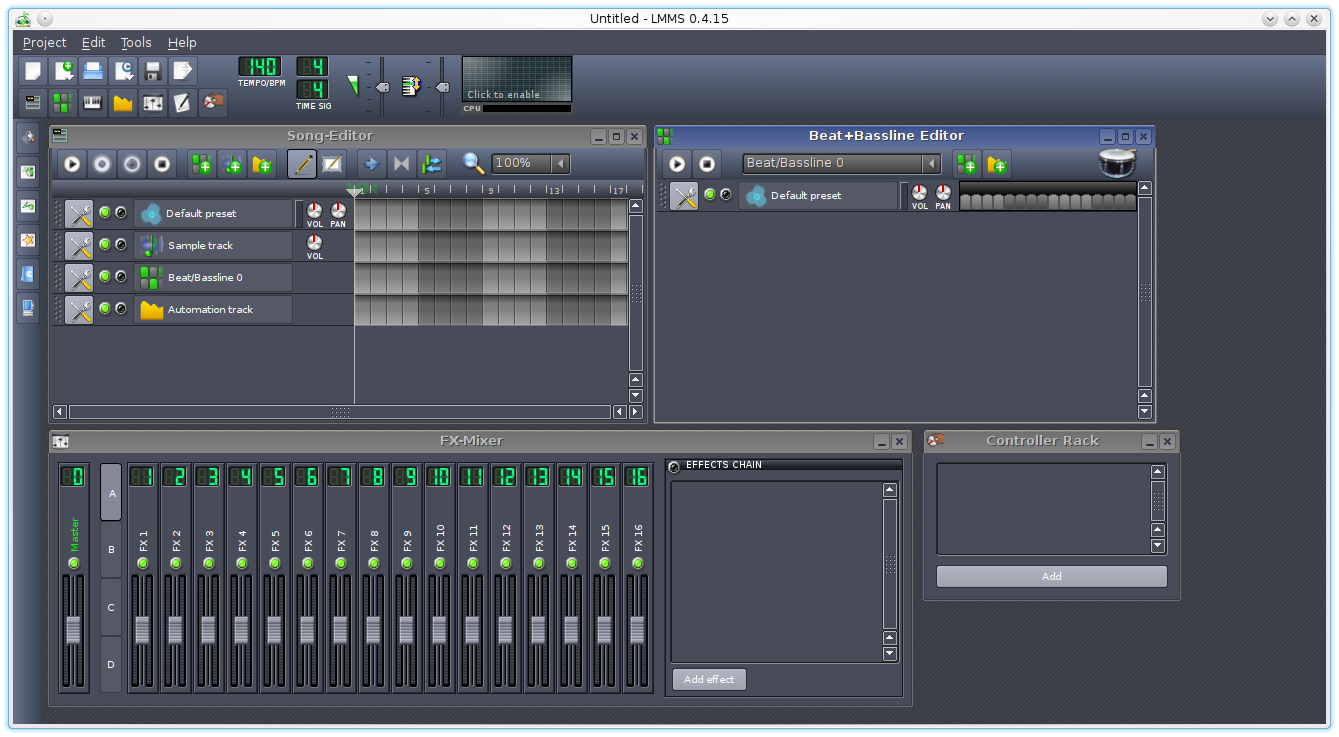The width and height of the screenshot is (1339, 737).
Task: Open the Automation track actions menu
Action: [79, 310]
